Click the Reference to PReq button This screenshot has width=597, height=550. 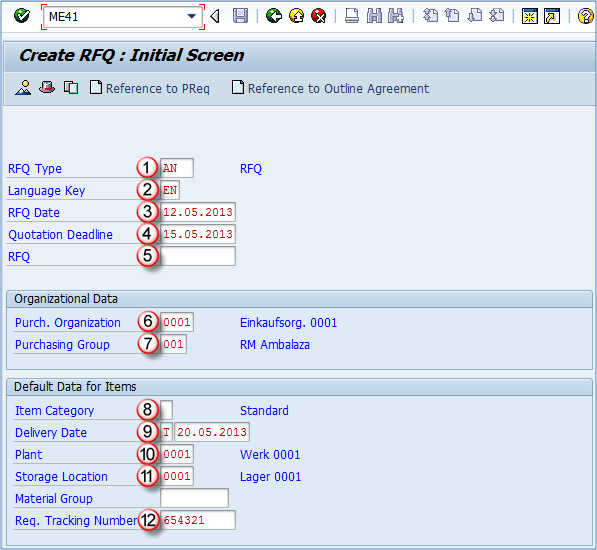150,88
